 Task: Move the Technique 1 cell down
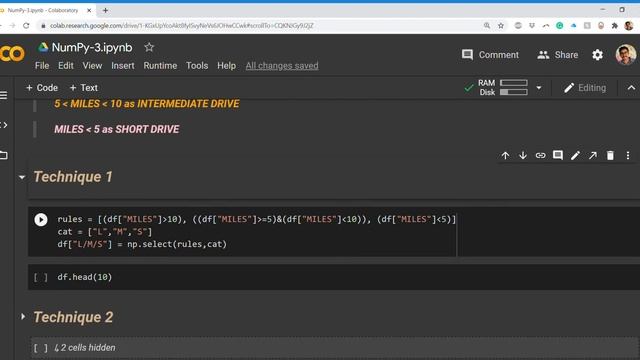point(523,156)
